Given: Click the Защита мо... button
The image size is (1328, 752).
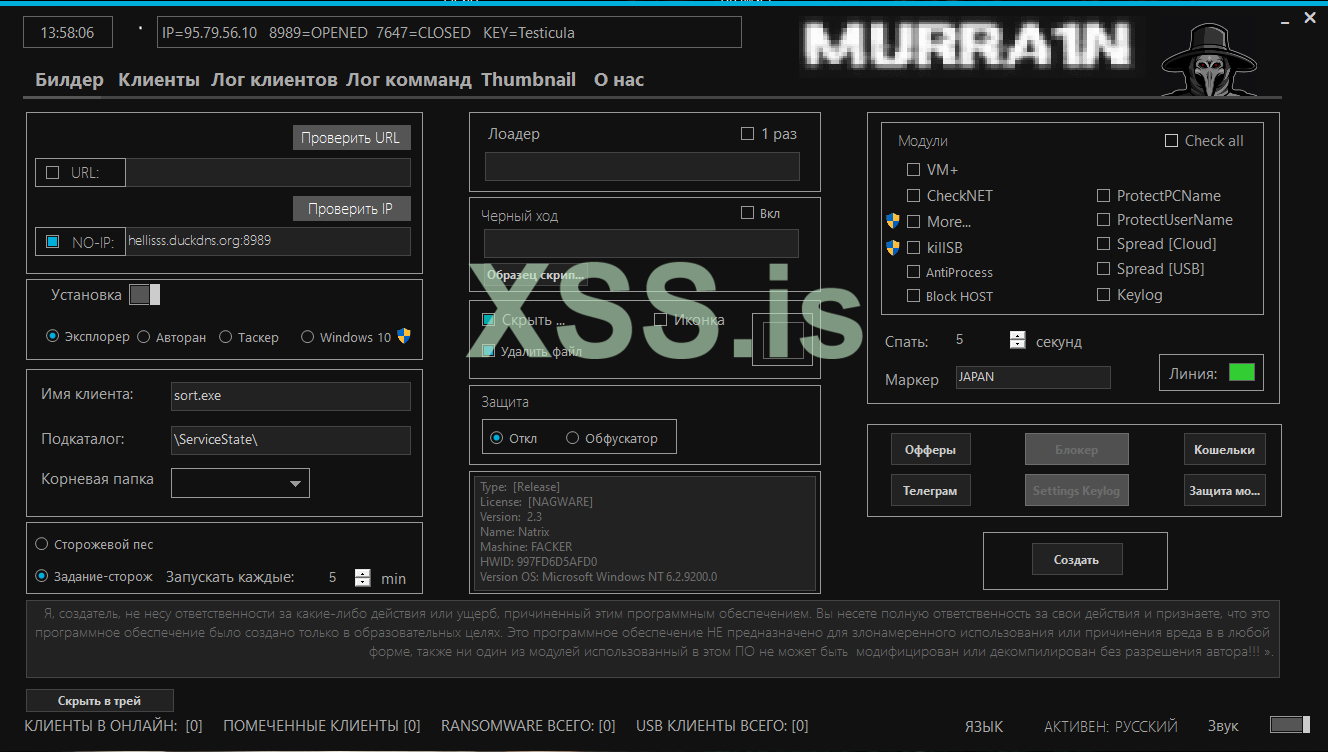Looking at the screenshot, I should tap(1224, 491).
